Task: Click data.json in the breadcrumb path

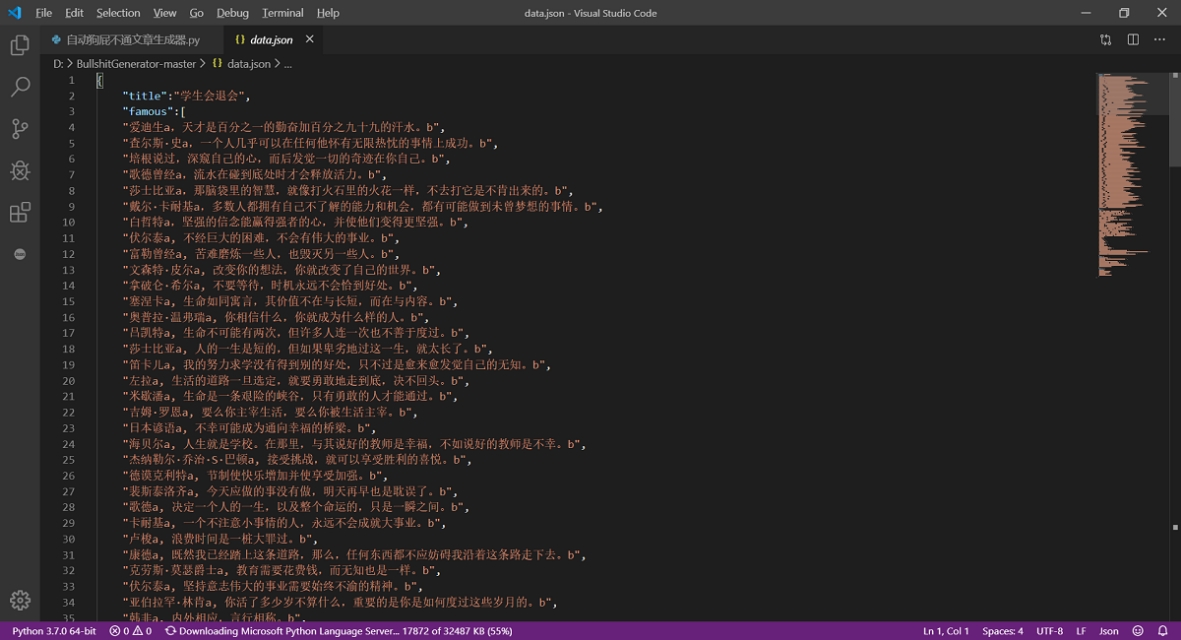Action: [249, 64]
